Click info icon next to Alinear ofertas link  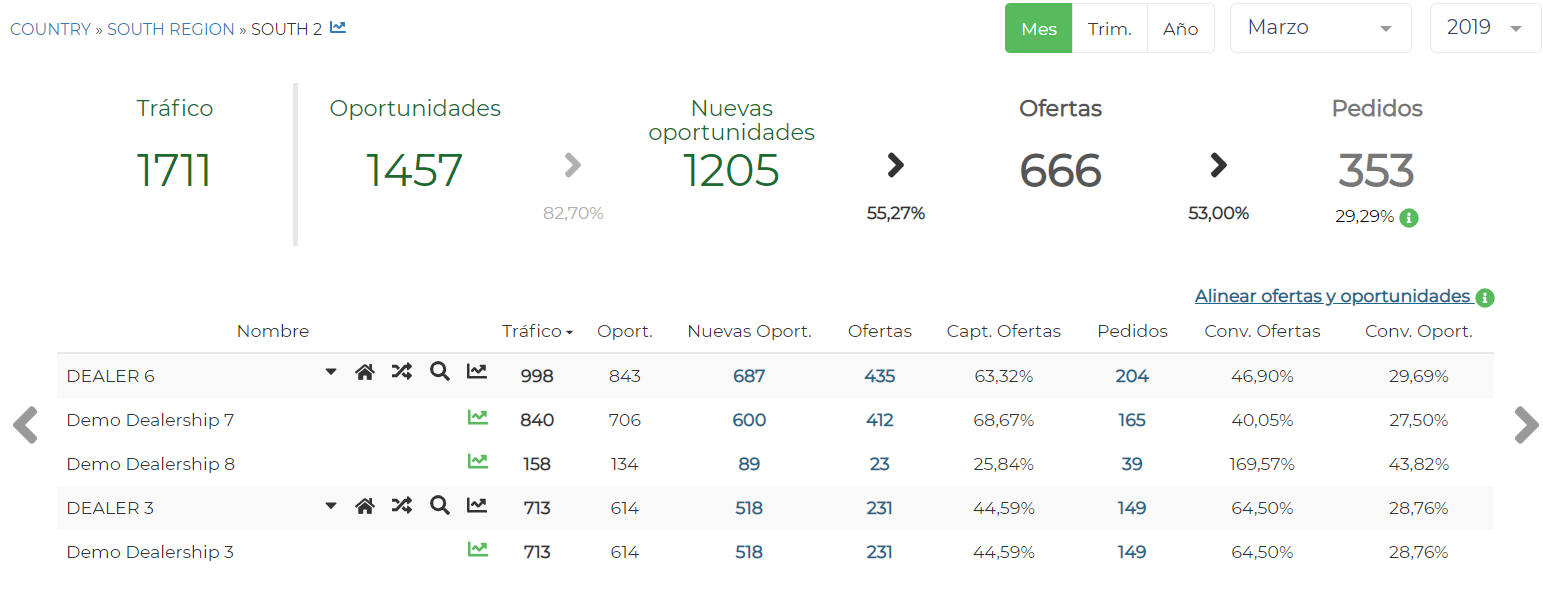pyautogui.click(x=1485, y=298)
